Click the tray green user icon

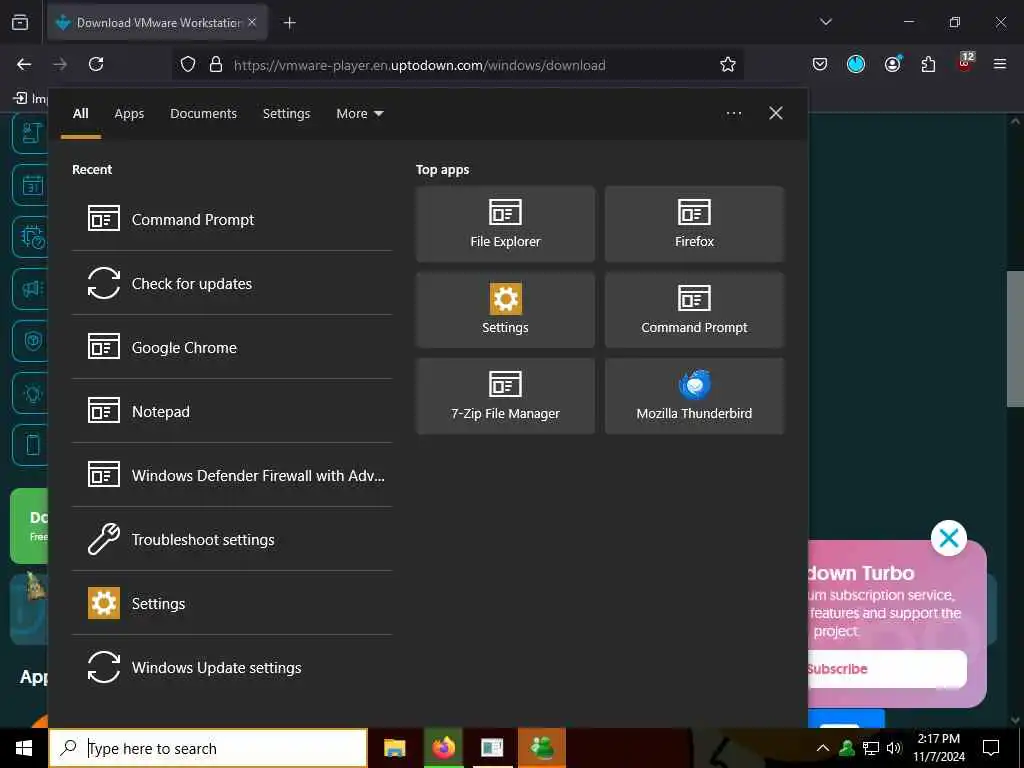coord(847,748)
